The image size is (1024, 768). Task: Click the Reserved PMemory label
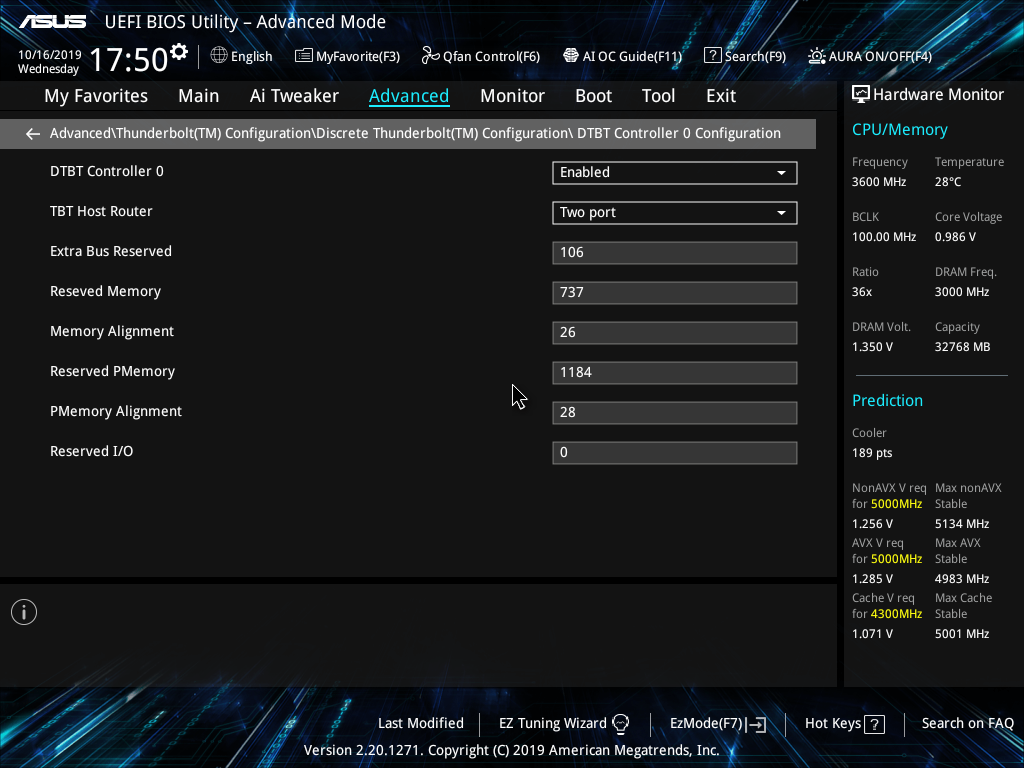113,372
